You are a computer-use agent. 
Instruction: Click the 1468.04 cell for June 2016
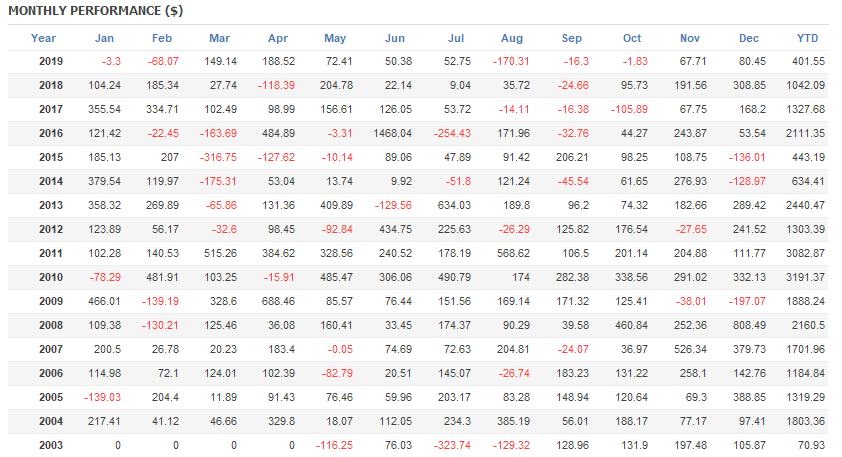point(390,133)
